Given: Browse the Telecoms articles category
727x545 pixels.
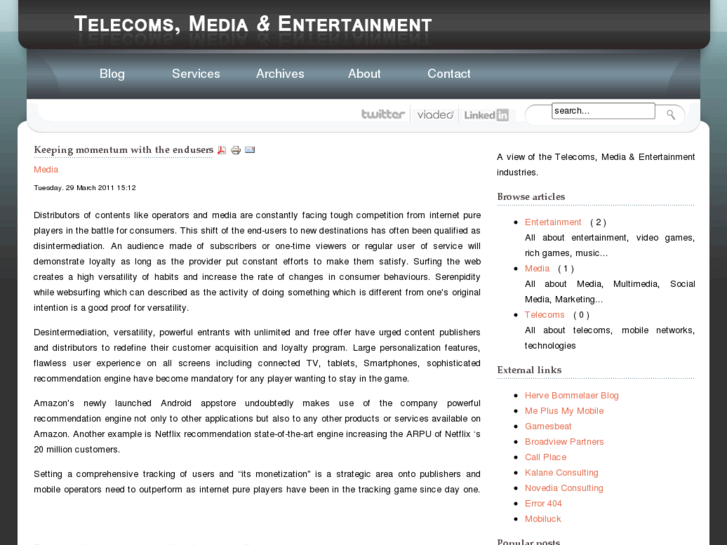Looking at the screenshot, I should (545, 315).
